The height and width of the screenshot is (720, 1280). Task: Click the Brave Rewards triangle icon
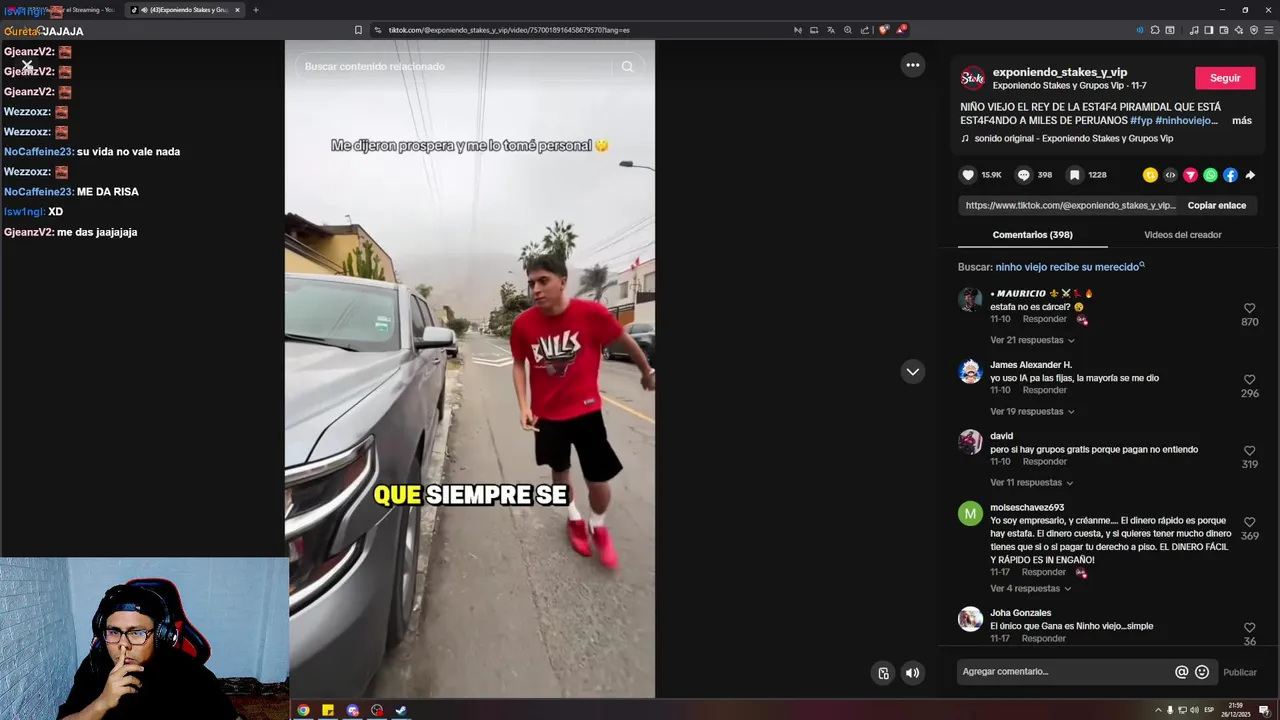(x=900, y=30)
